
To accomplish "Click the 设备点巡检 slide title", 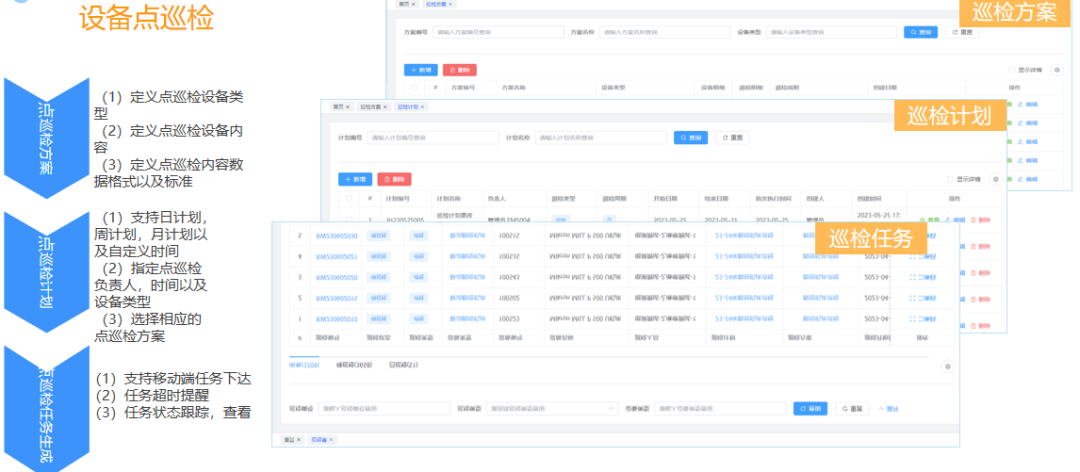I will (x=147, y=19).
